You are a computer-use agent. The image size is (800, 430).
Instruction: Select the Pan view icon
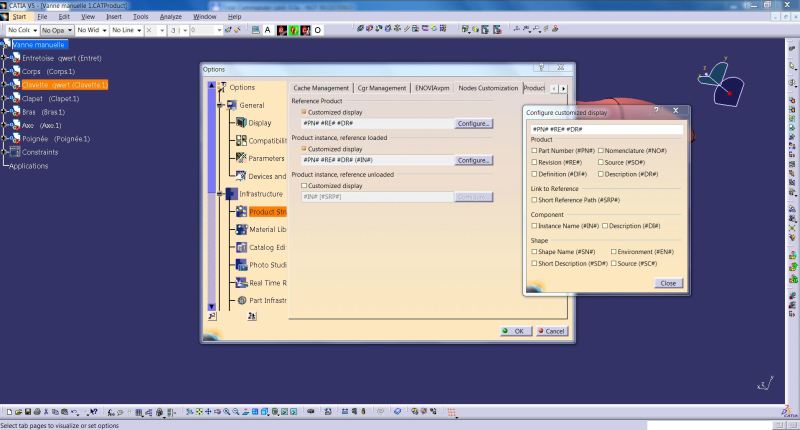point(208,412)
